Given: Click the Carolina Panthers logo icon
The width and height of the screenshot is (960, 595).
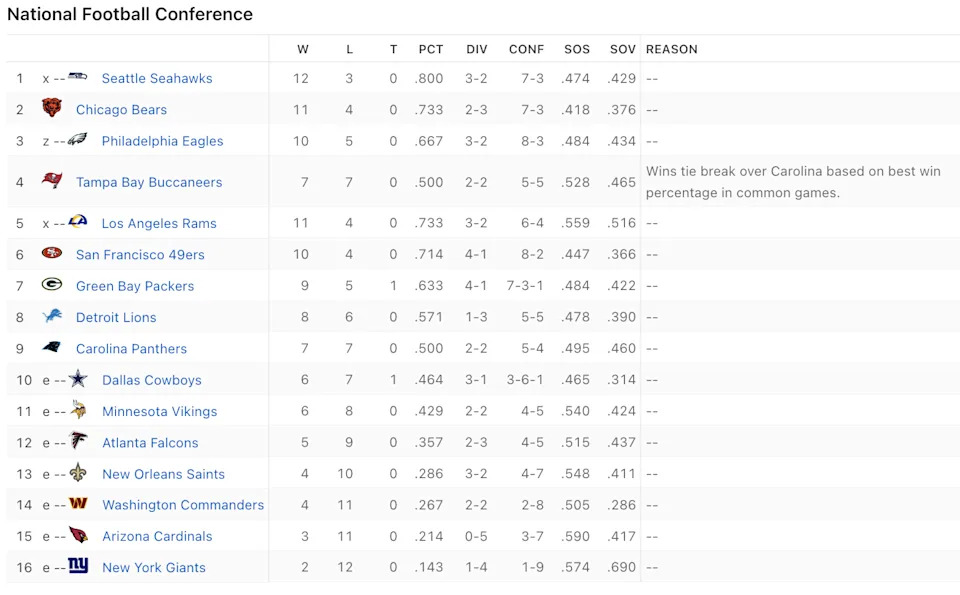Looking at the screenshot, I should click(x=52, y=348).
